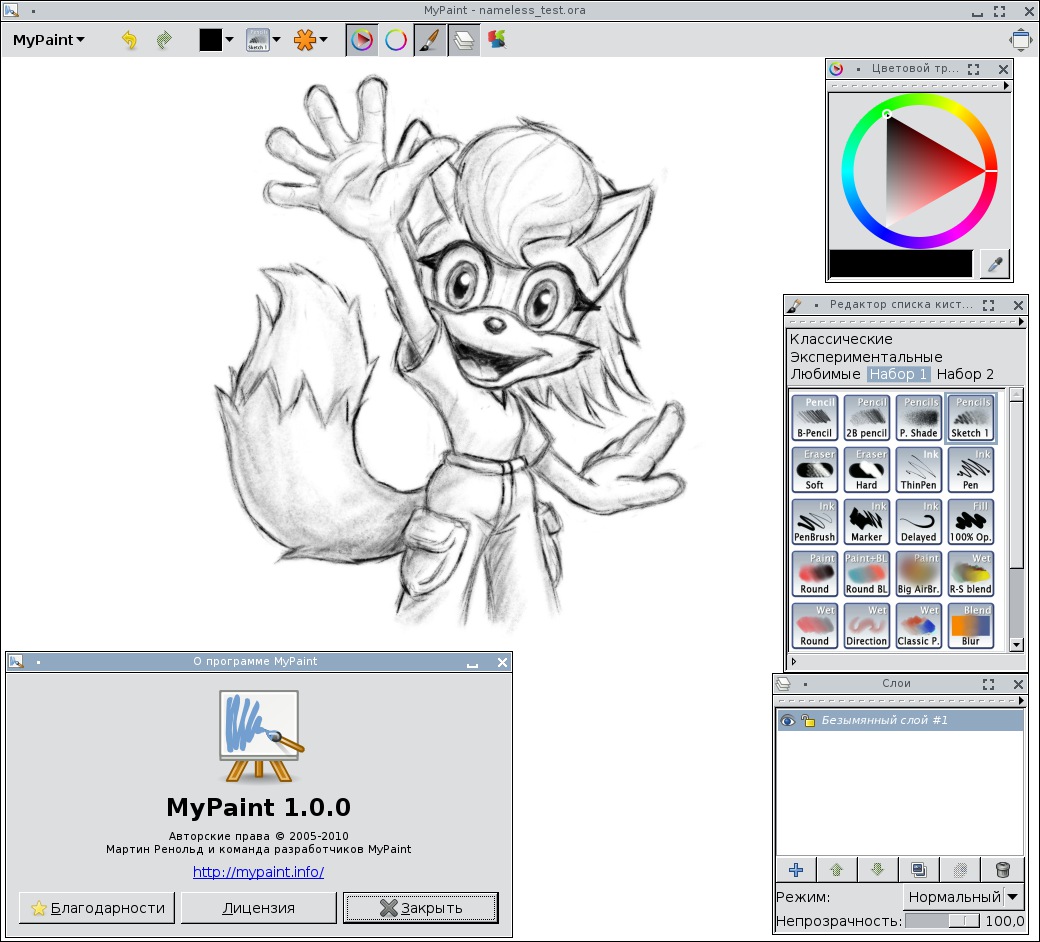Select the Безымянный слой #1 layer row
This screenshot has width=1040, height=942.
tap(900, 720)
